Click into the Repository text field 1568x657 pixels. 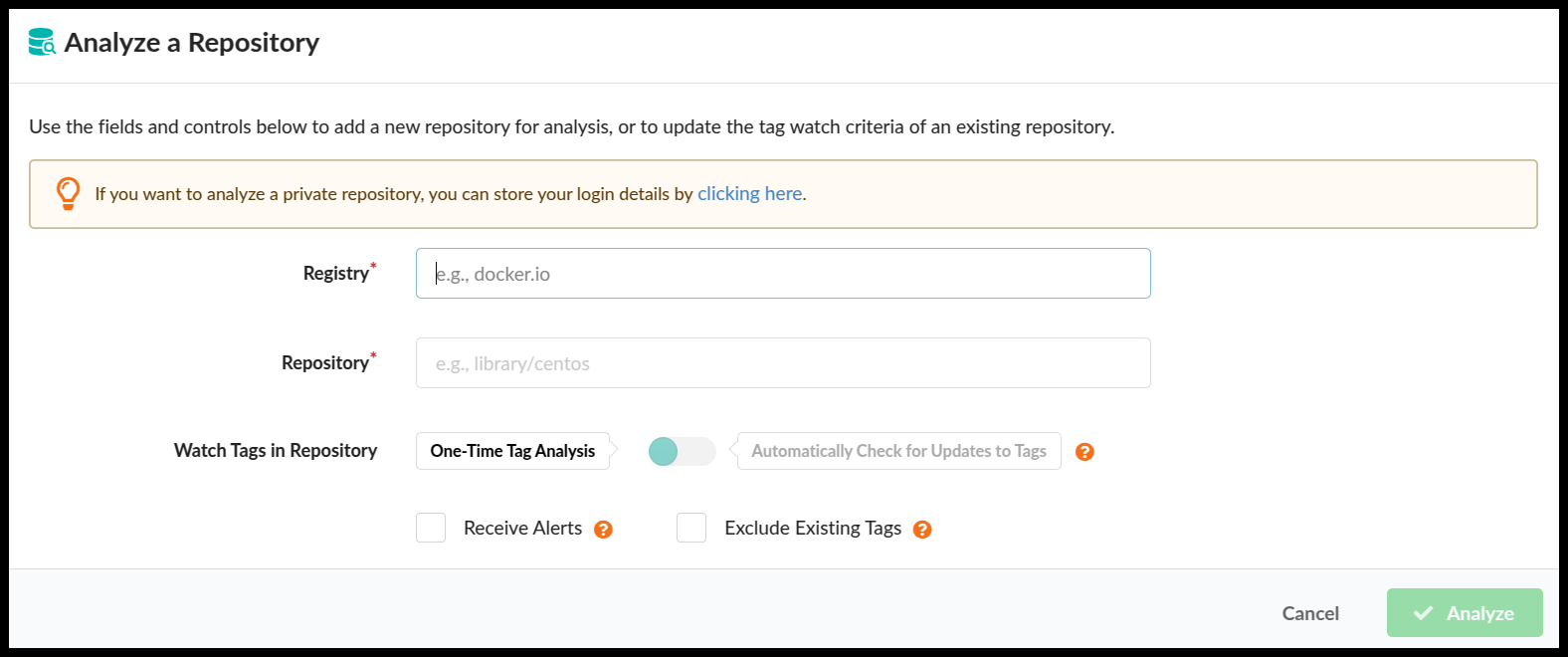pyautogui.click(x=783, y=363)
